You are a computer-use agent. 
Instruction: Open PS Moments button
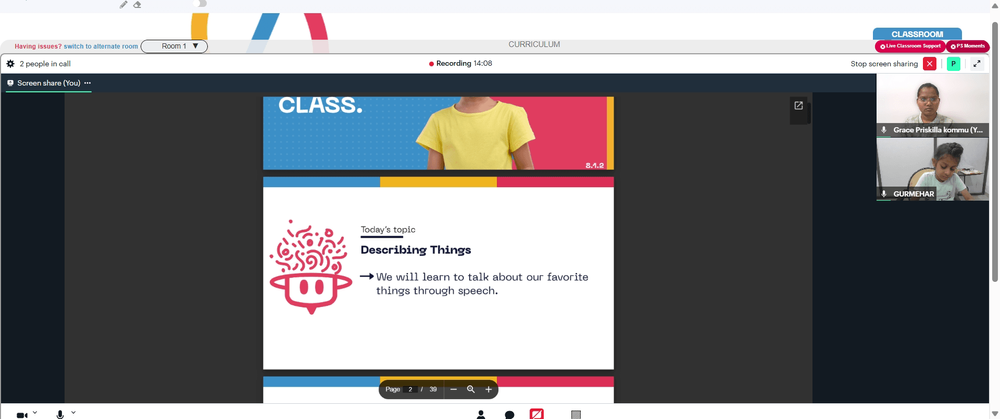[967, 47]
